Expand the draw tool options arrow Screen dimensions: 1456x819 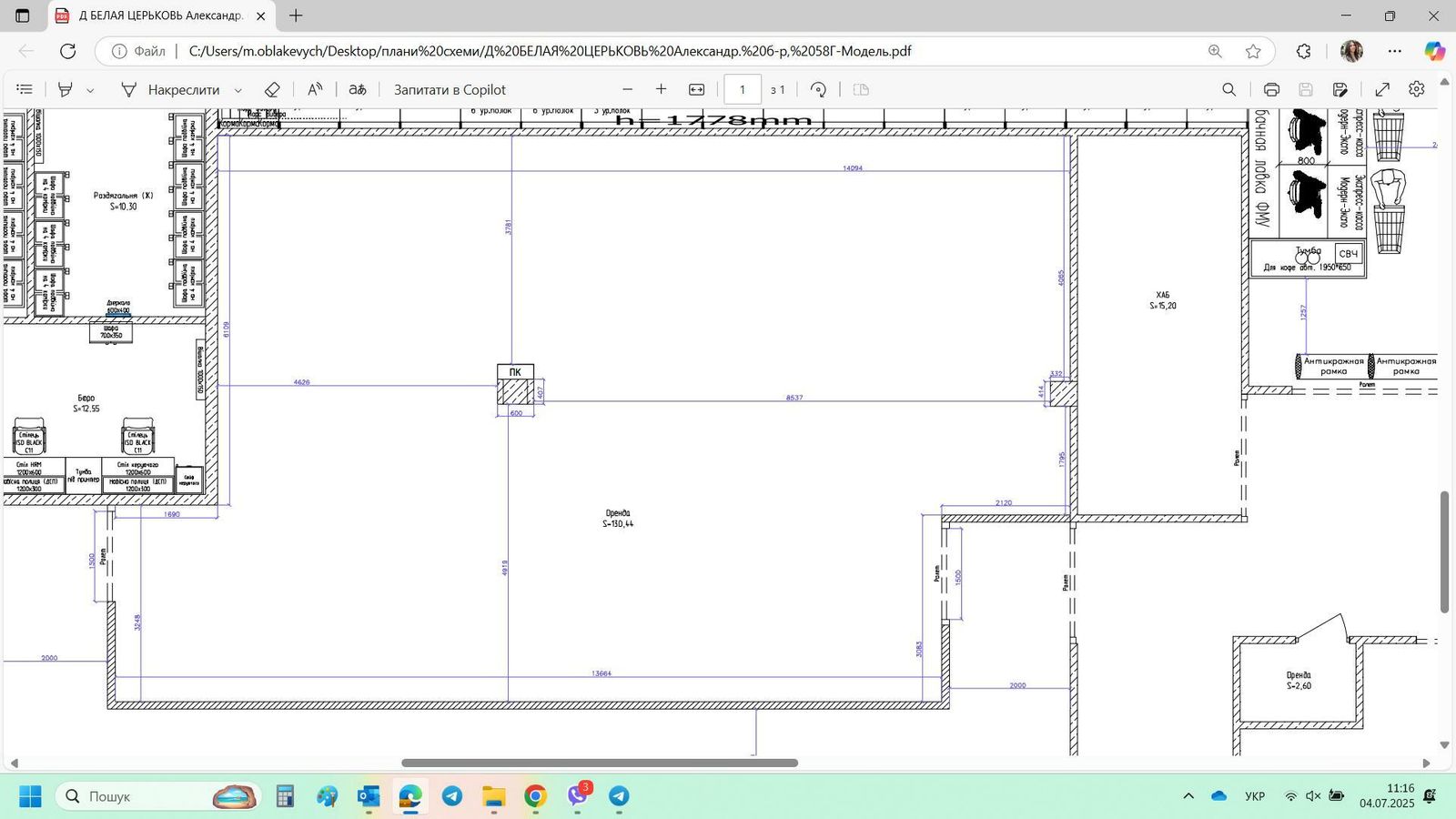(x=238, y=90)
